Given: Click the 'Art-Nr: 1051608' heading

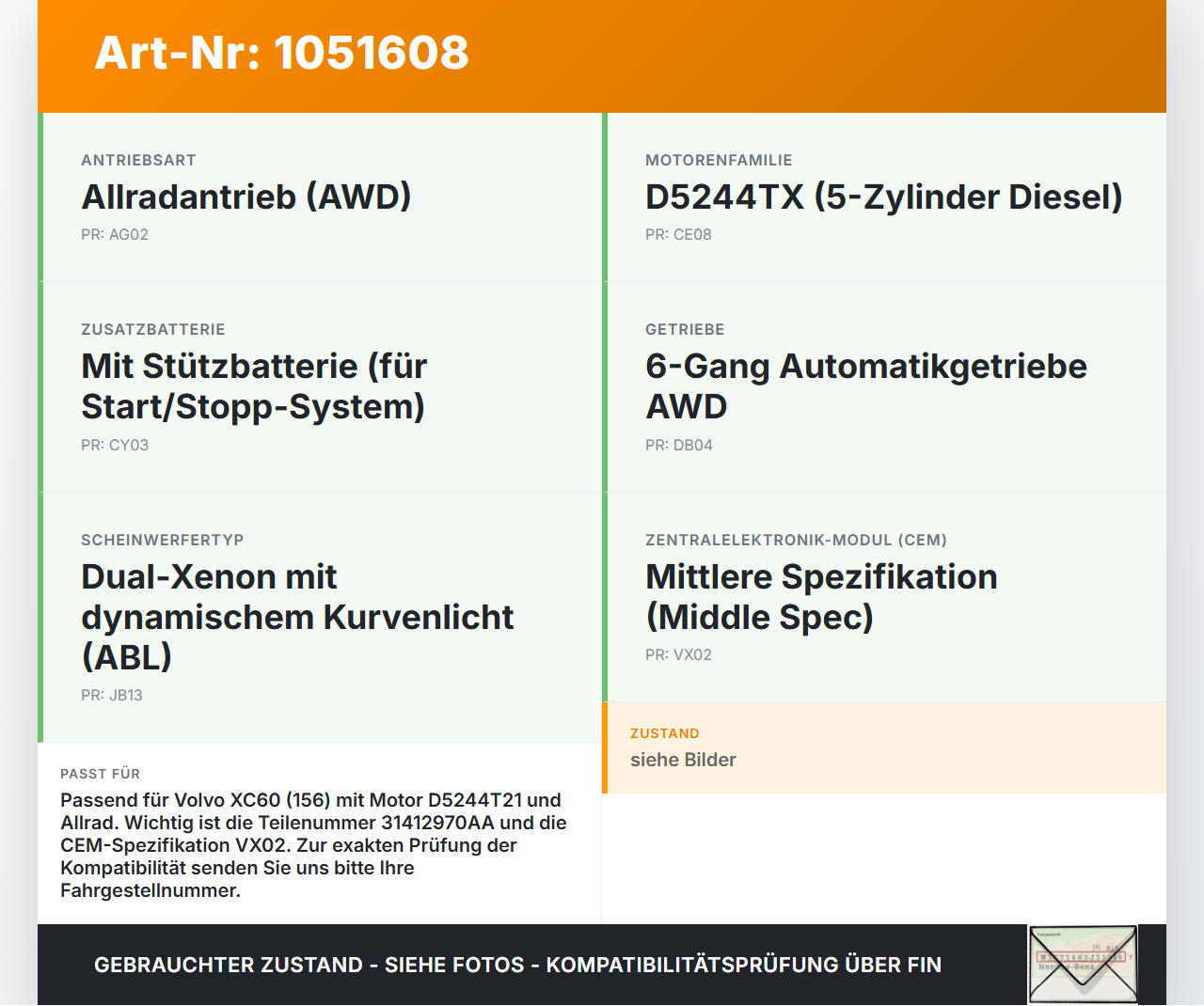Looking at the screenshot, I should (281, 53).
